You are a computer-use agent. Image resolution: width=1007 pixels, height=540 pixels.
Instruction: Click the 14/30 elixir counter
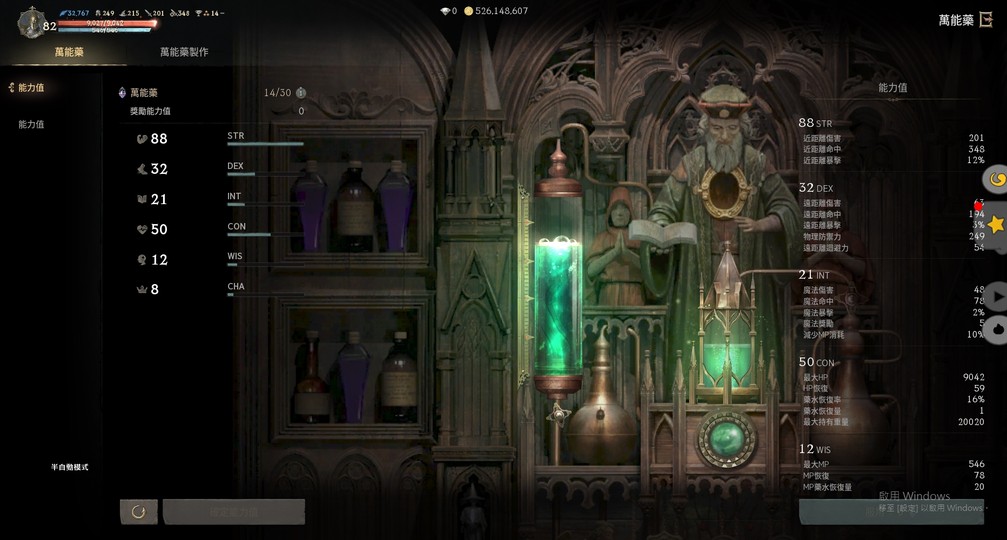pos(277,92)
